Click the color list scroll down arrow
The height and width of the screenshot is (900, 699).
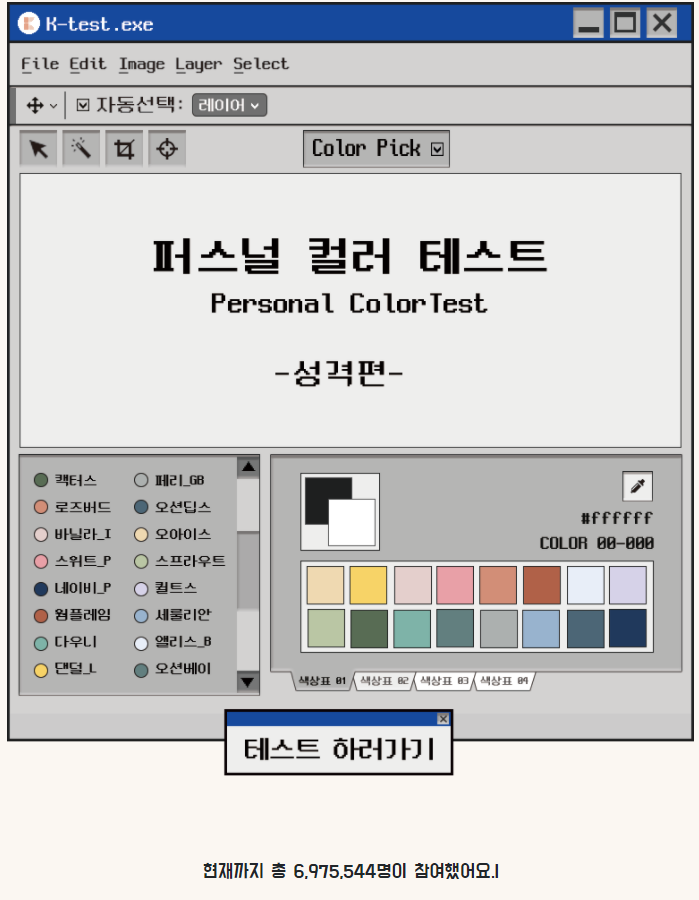(x=248, y=682)
